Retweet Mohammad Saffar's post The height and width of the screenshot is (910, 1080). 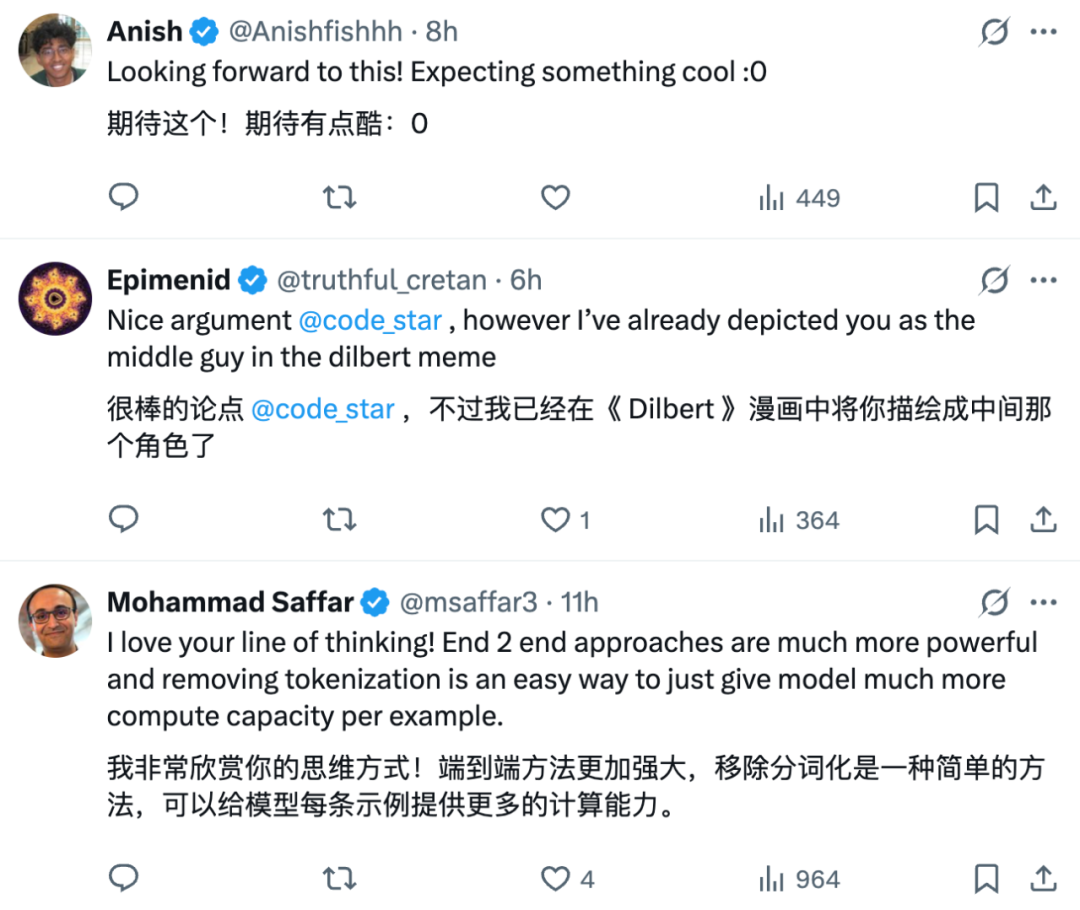(x=339, y=879)
